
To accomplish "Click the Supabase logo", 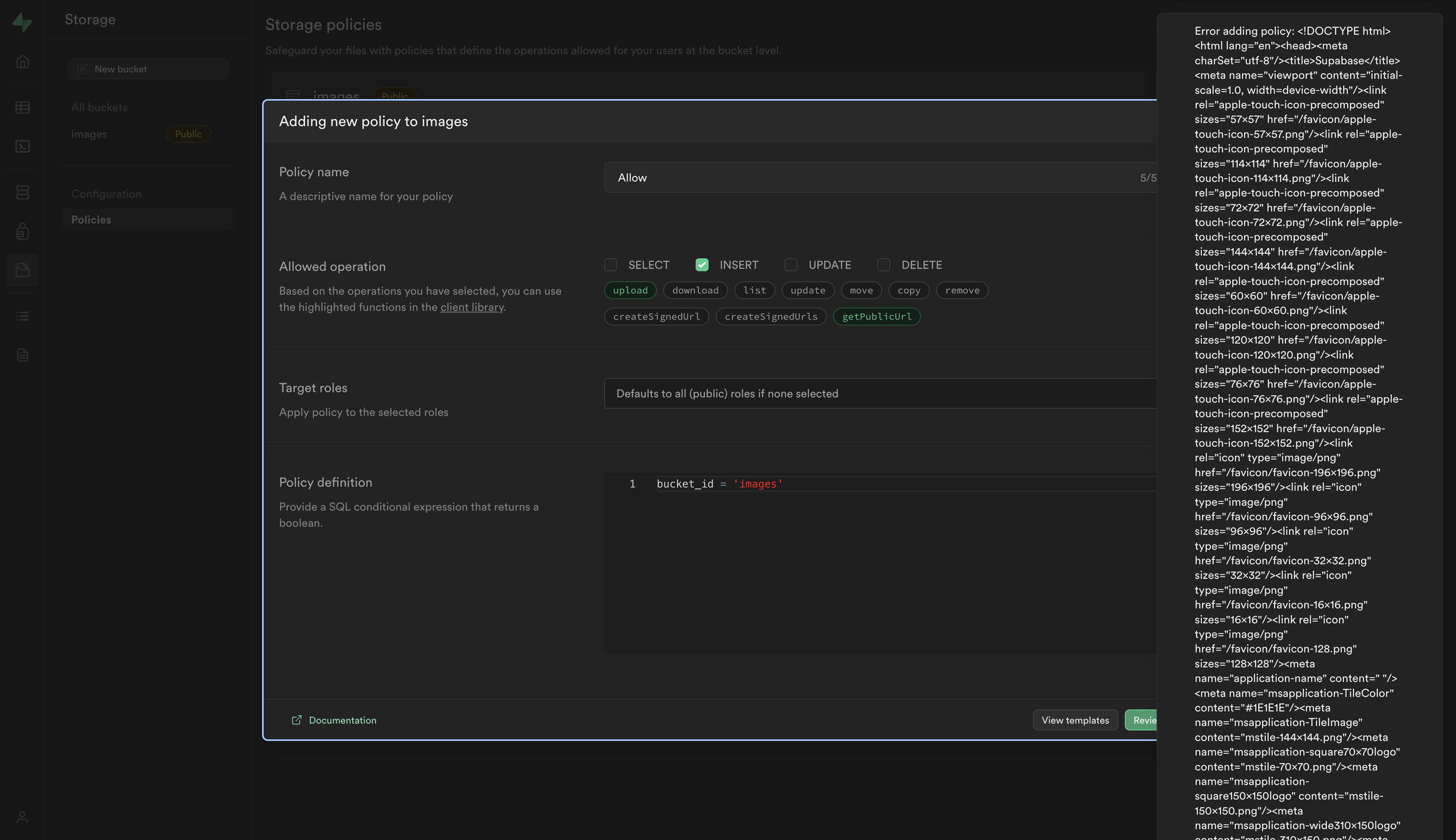I will click(23, 23).
